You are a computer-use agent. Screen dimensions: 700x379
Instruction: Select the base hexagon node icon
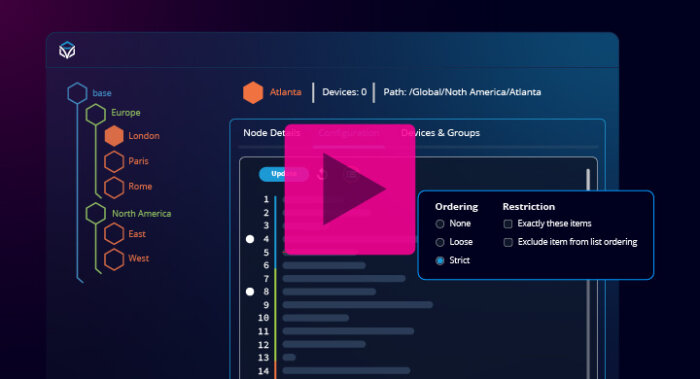click(77, 93)
